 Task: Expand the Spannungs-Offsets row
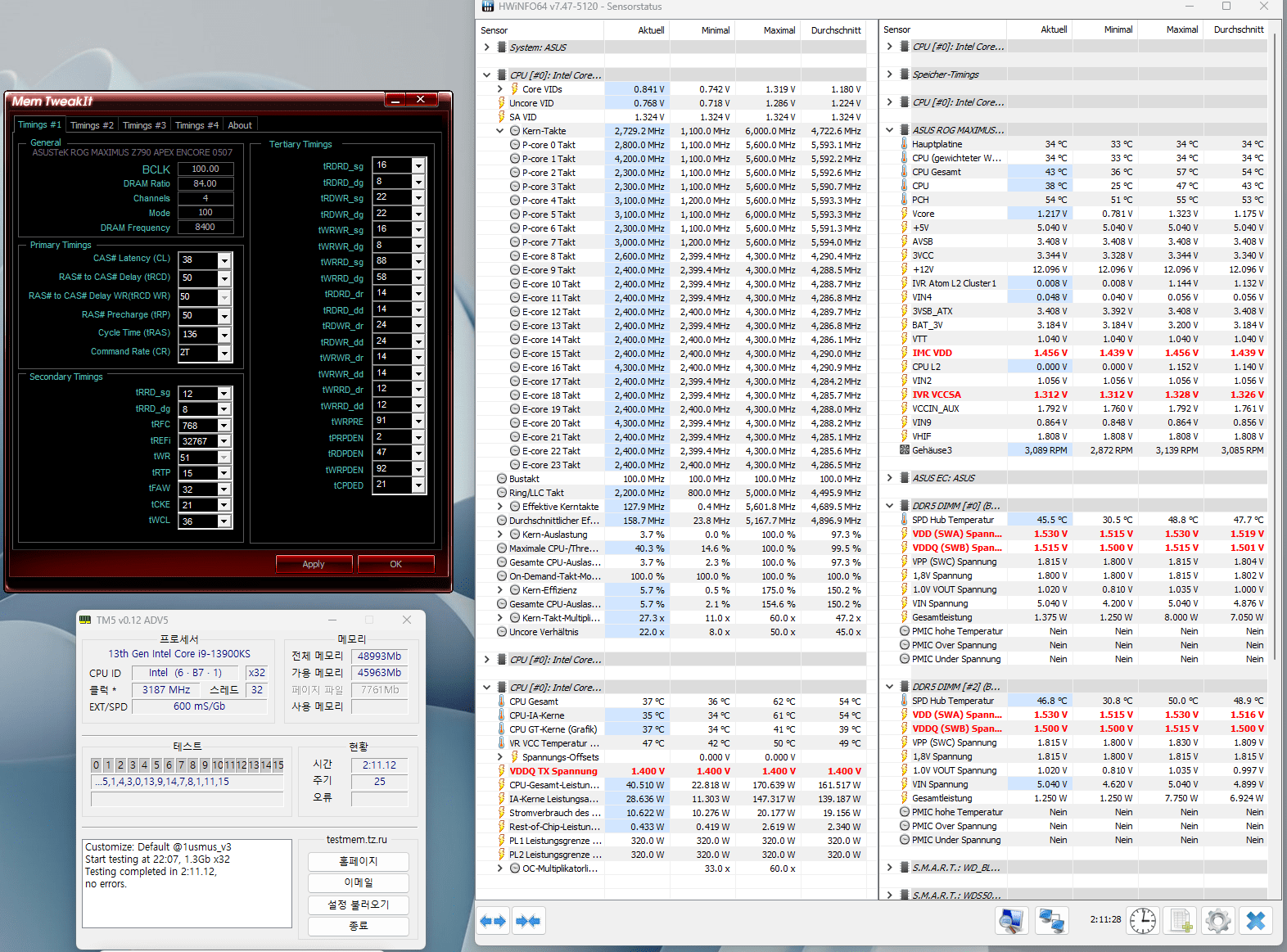pos(500,757)
